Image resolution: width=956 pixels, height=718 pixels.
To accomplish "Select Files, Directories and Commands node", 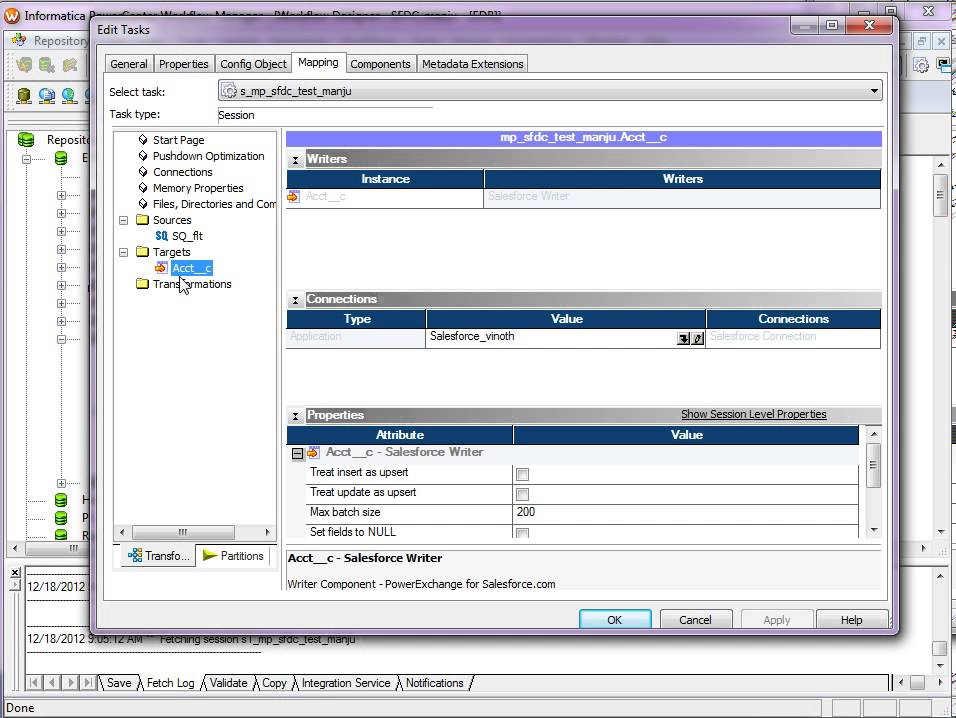I will point(214,204).
